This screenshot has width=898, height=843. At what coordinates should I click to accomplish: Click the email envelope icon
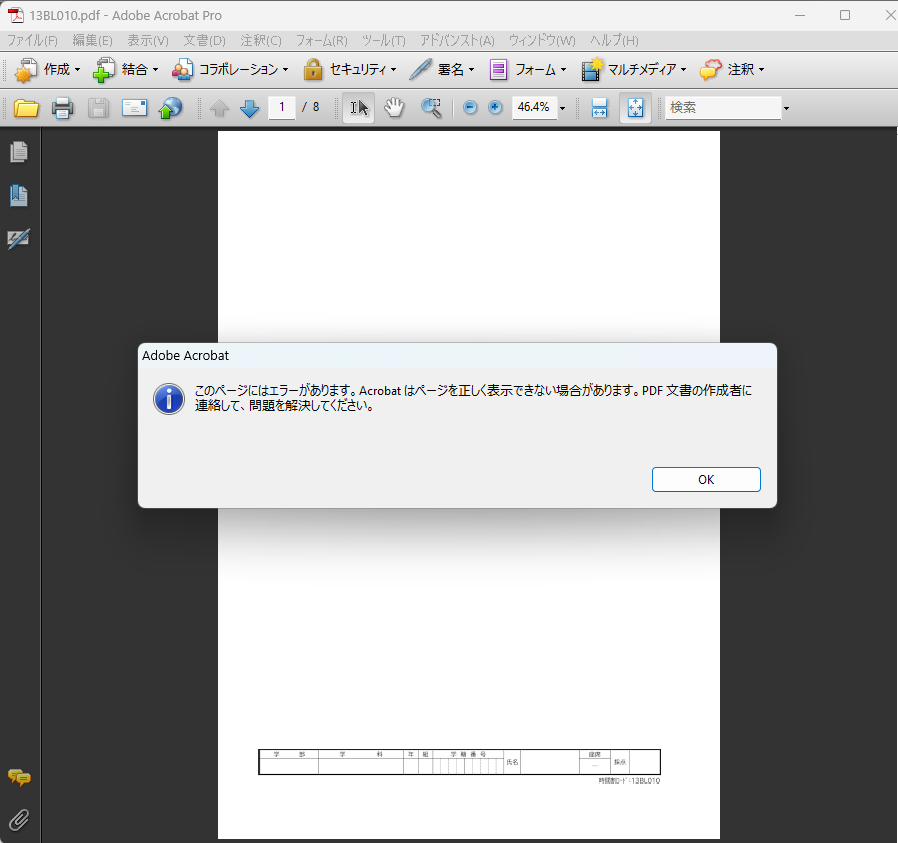point(135,108)
